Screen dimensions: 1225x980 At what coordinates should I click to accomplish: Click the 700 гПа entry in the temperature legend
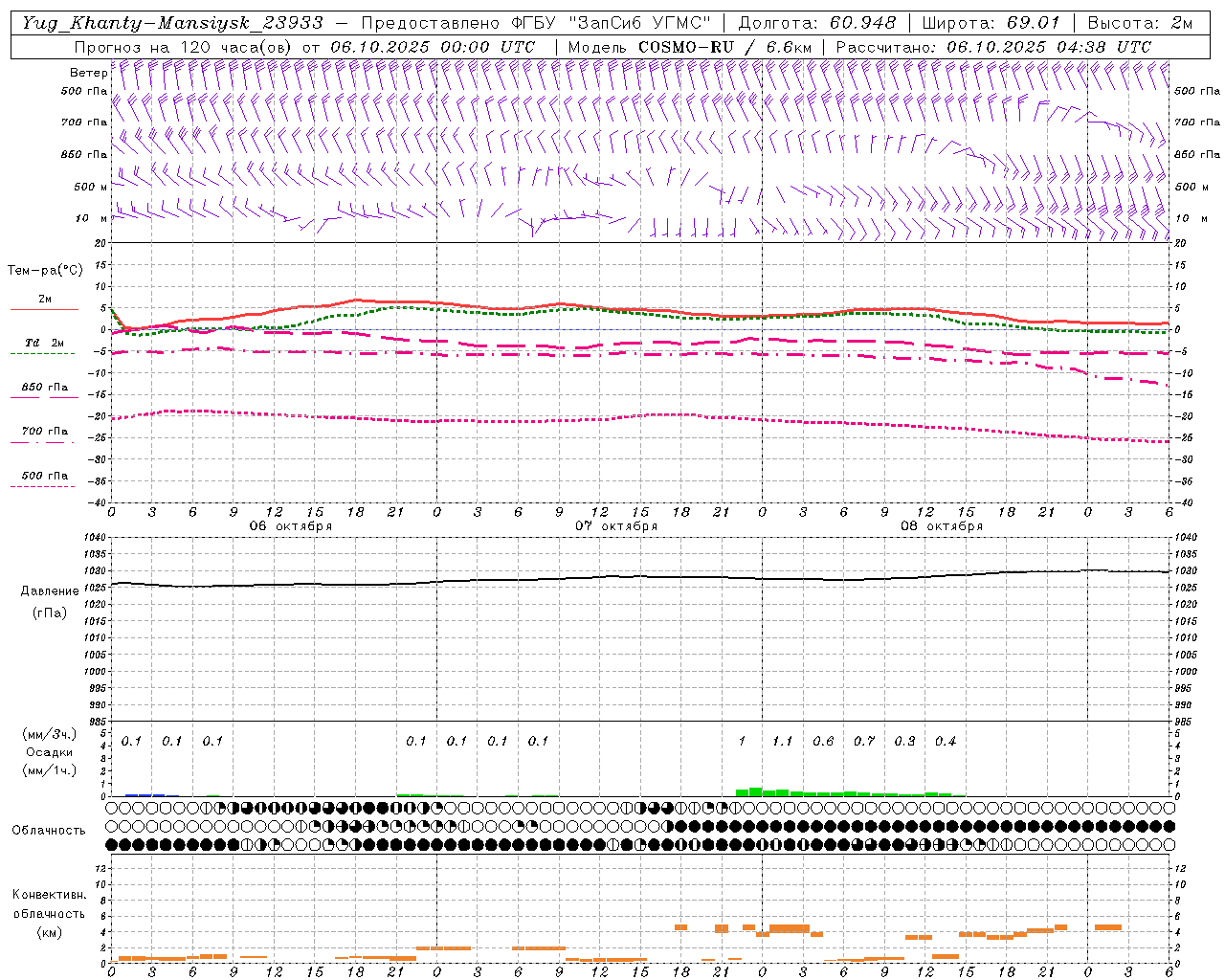45,432
